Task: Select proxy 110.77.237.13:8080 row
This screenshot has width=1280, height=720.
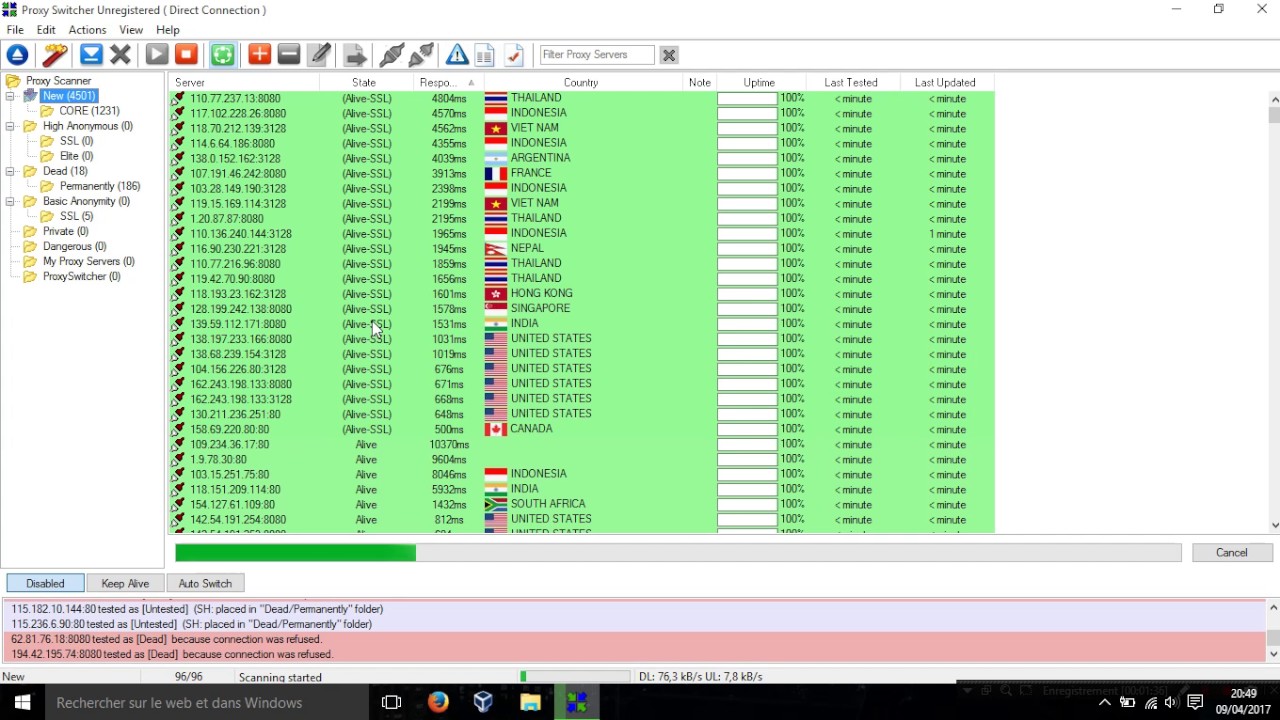Action: [582, 98]
